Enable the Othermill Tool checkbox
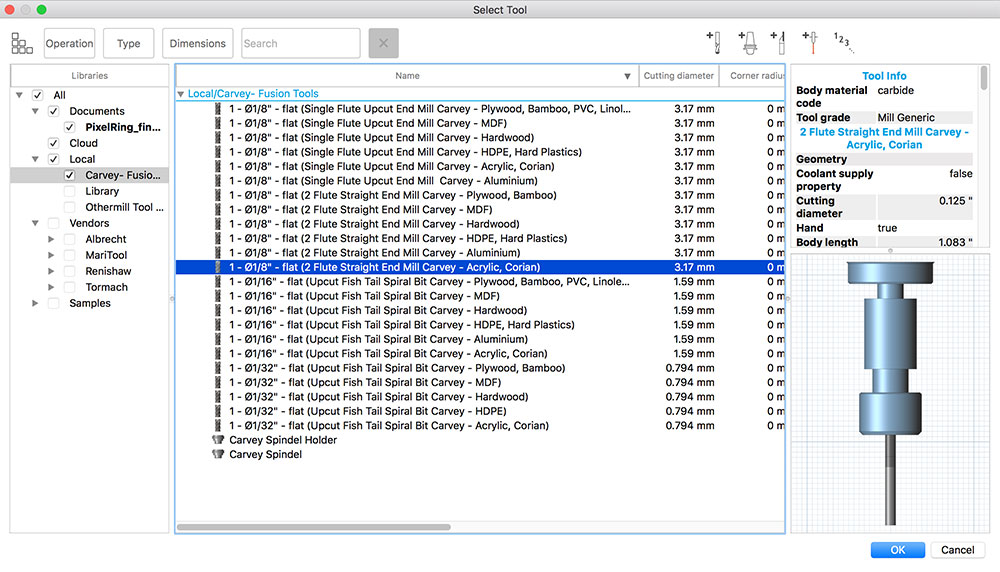Viewport: 1000px width, 572px height. click(70, 207)
